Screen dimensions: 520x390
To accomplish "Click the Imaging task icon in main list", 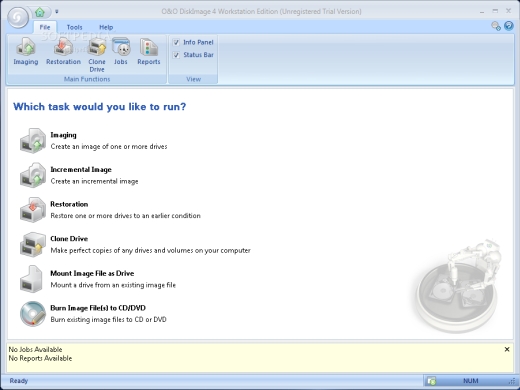I will (33, 141).
